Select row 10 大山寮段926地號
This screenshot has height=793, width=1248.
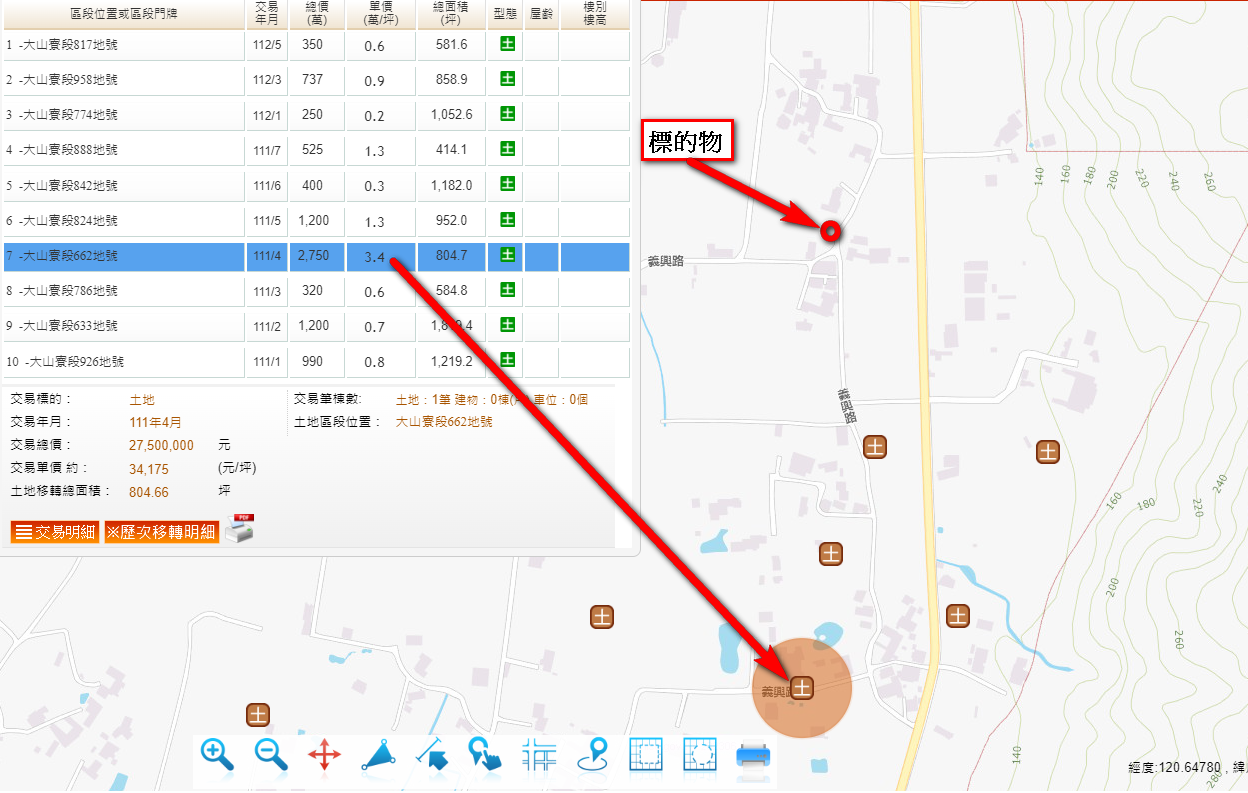(124, 361)
